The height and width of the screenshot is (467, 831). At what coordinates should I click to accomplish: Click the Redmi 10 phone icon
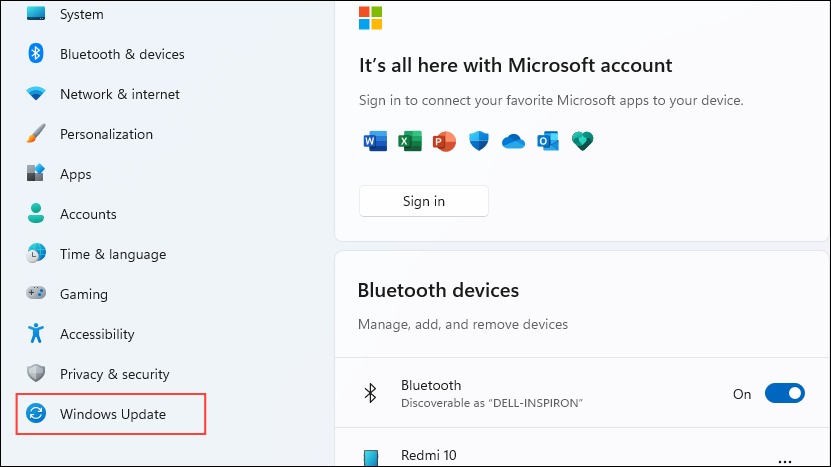(x=371, y=458)
